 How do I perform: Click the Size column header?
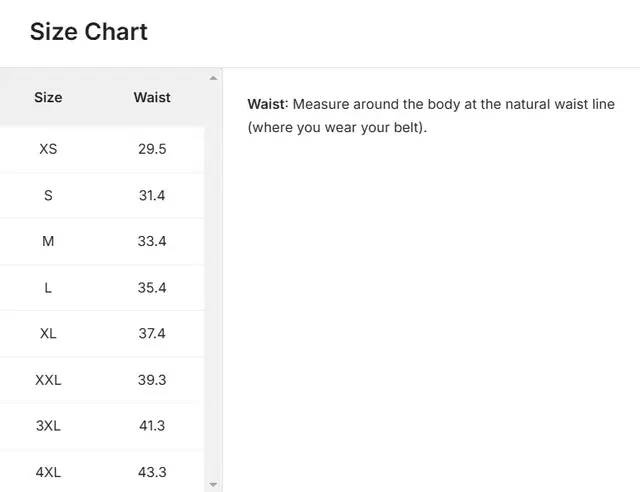click(x=48, y=97)
